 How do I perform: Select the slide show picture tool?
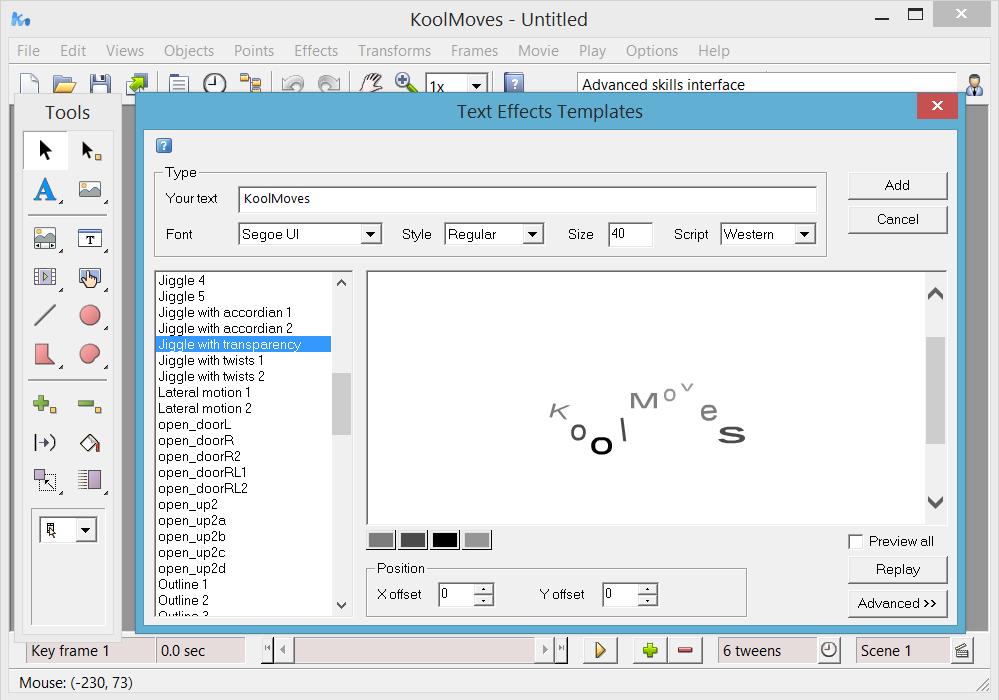point(45,238)
